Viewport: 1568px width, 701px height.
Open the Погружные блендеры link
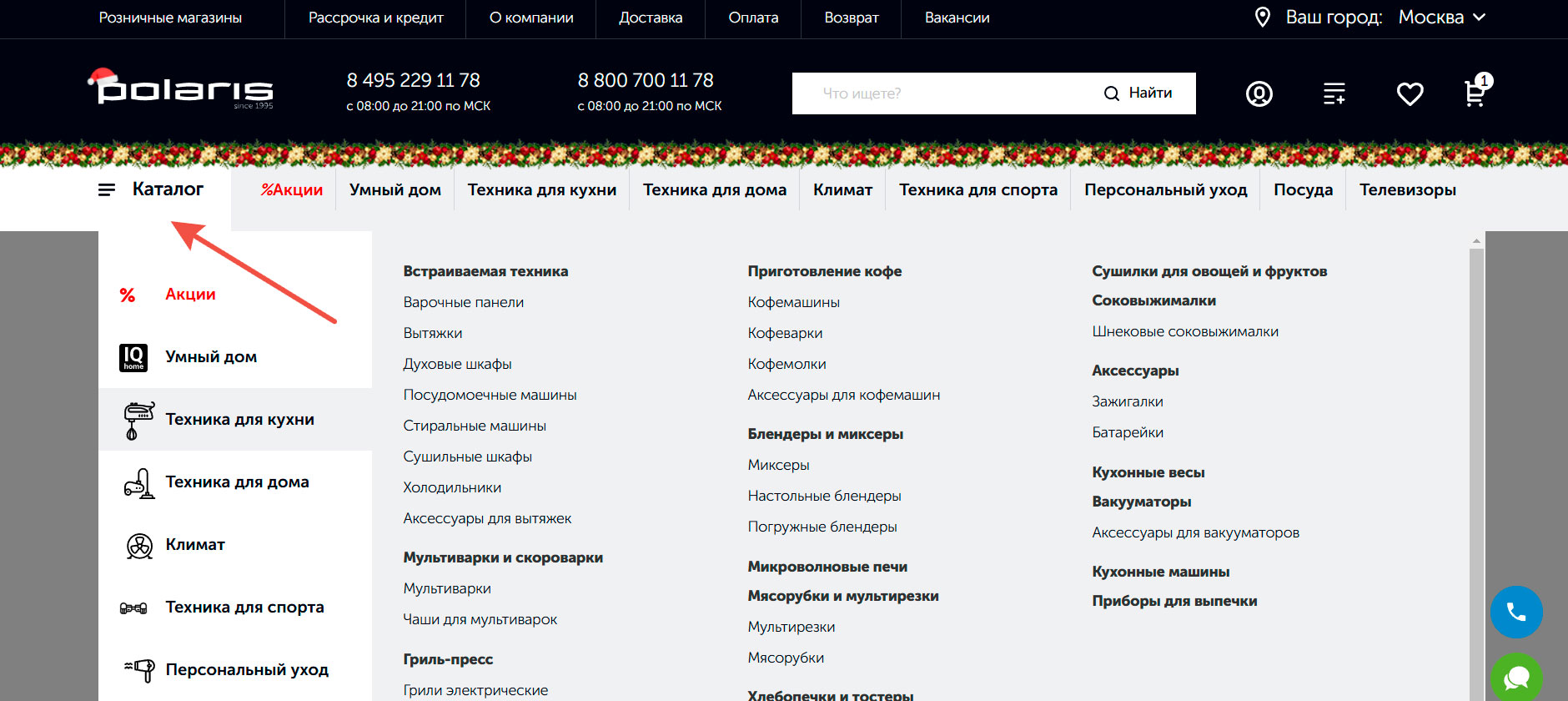[x=822, y=527]
